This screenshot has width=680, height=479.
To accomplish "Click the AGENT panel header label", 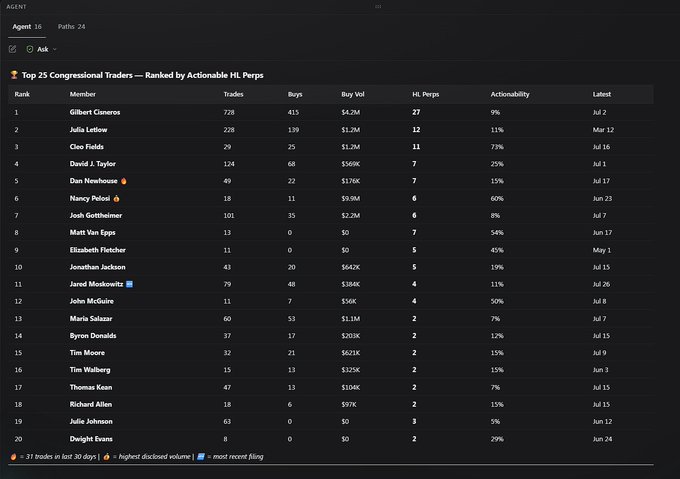I will coord(16,7).
